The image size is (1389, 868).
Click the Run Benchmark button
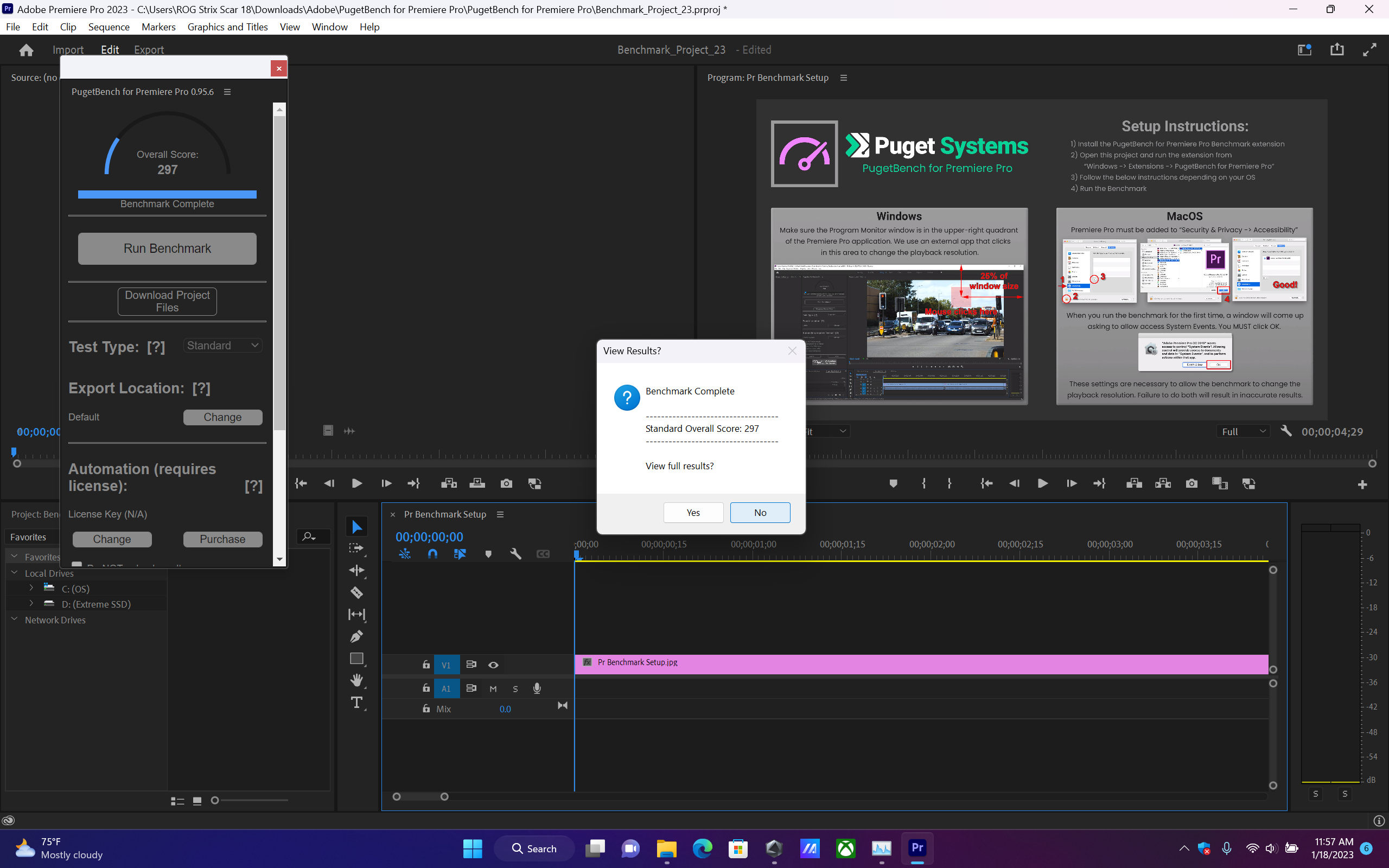point(167,248)
